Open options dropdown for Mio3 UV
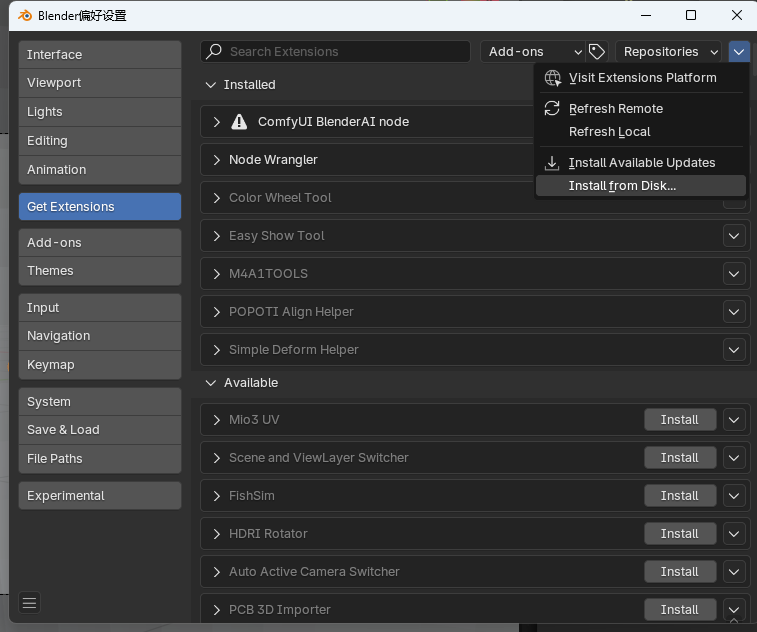This screenshot has width=757, height=632. [x=735, y=420]
